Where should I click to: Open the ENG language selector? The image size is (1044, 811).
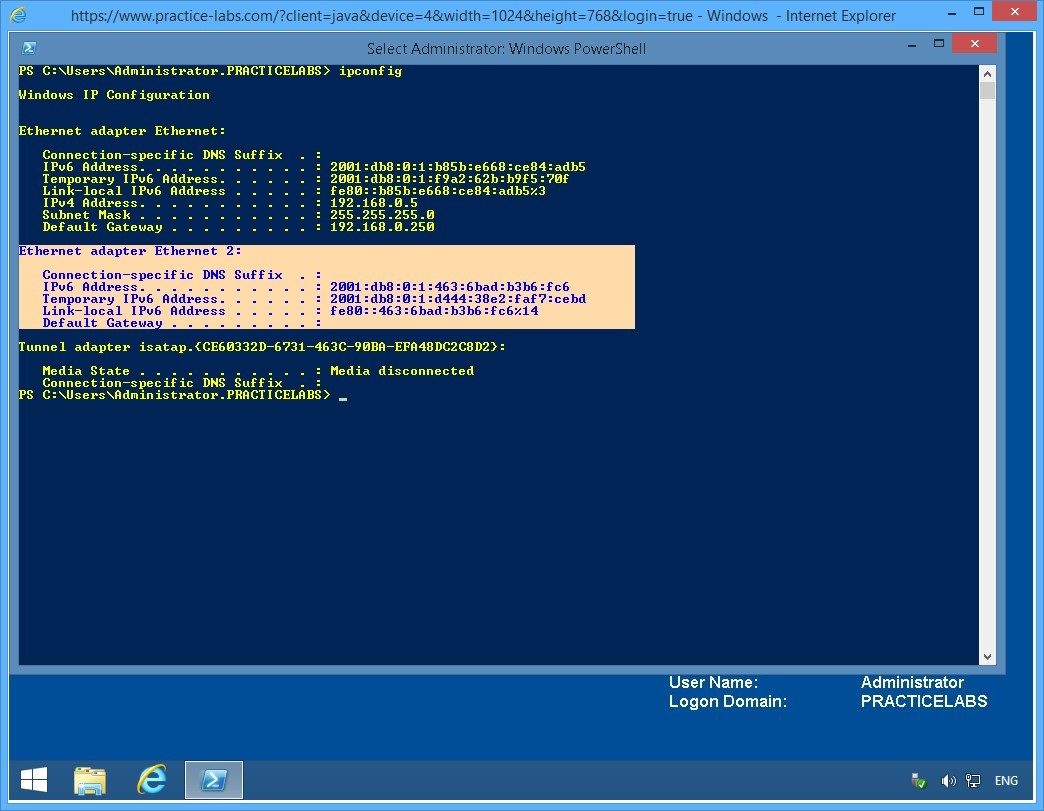click(x=1006, y=780)
